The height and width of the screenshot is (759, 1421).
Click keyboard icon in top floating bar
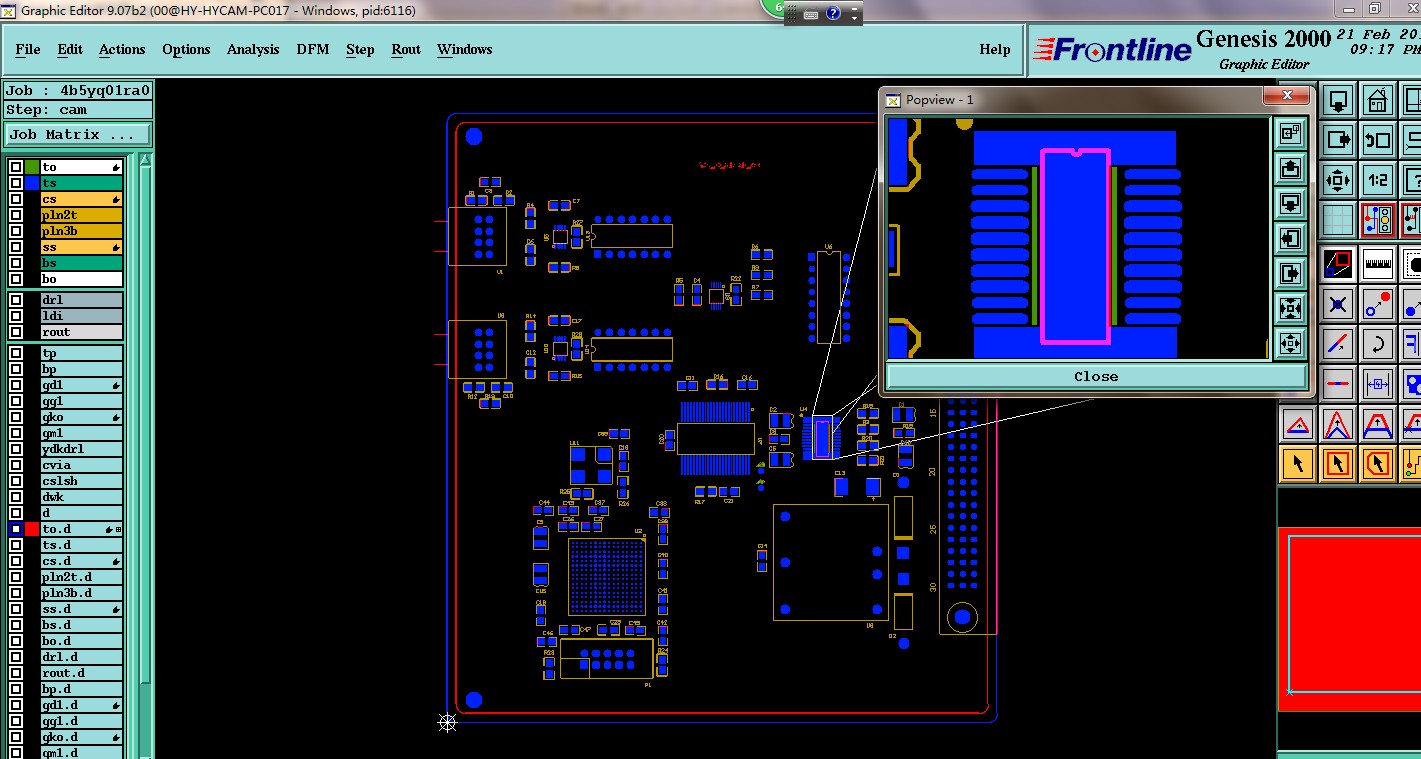811,14
